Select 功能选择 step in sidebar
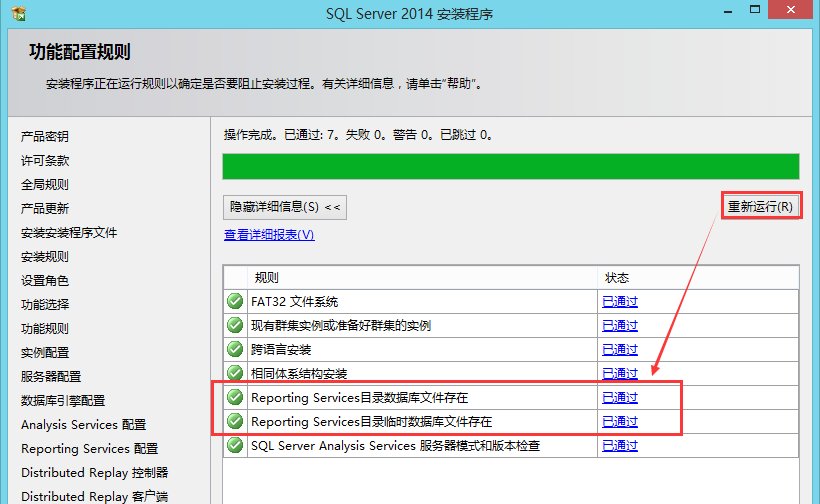Image resolution: width=820 pixels, height=504 pixels. coord(45,305)
